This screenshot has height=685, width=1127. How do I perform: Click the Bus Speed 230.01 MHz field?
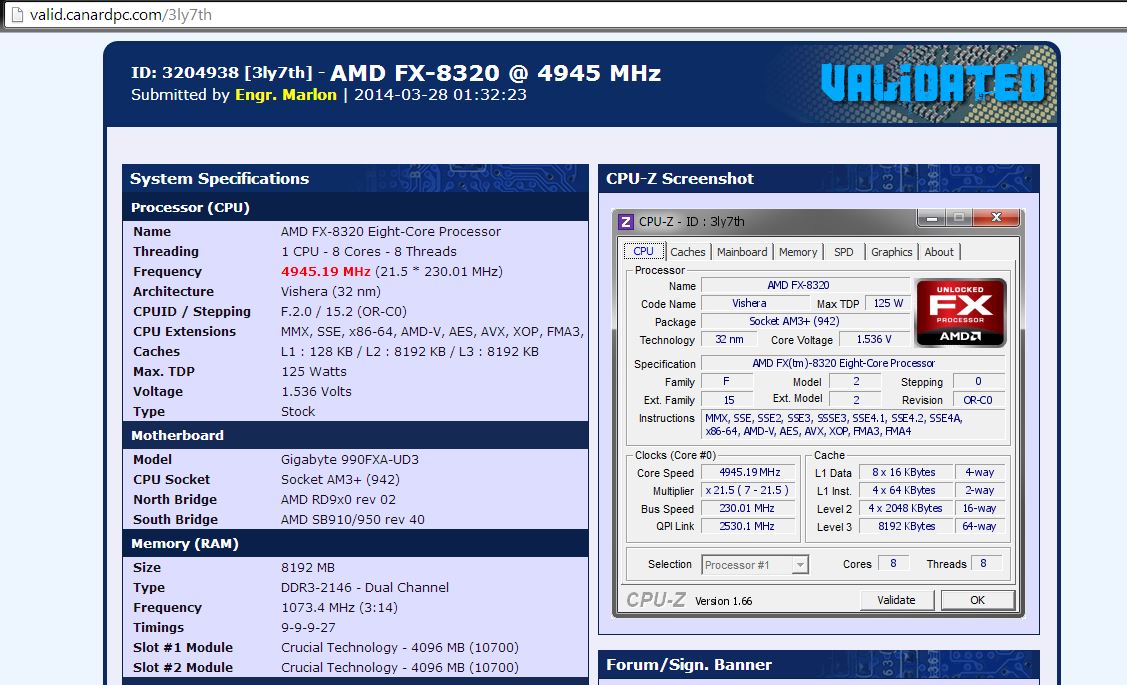(x=748, y=508)
